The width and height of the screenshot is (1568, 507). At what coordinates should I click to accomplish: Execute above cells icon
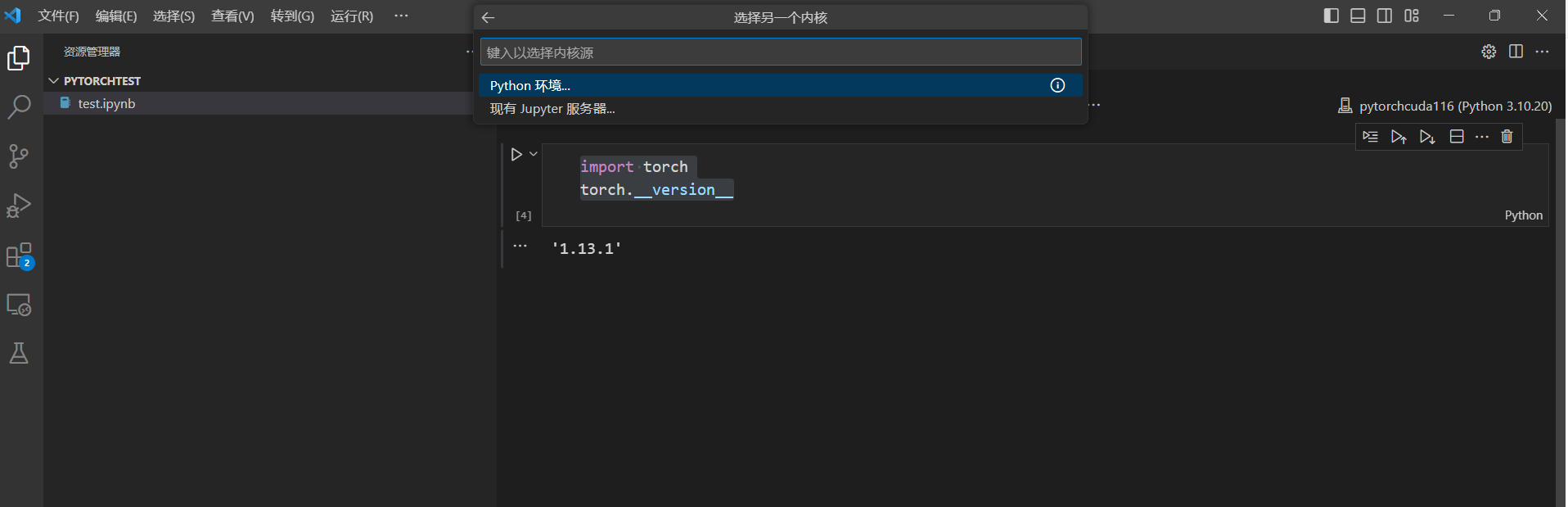pyautogui.click(x=1399, y=137)
